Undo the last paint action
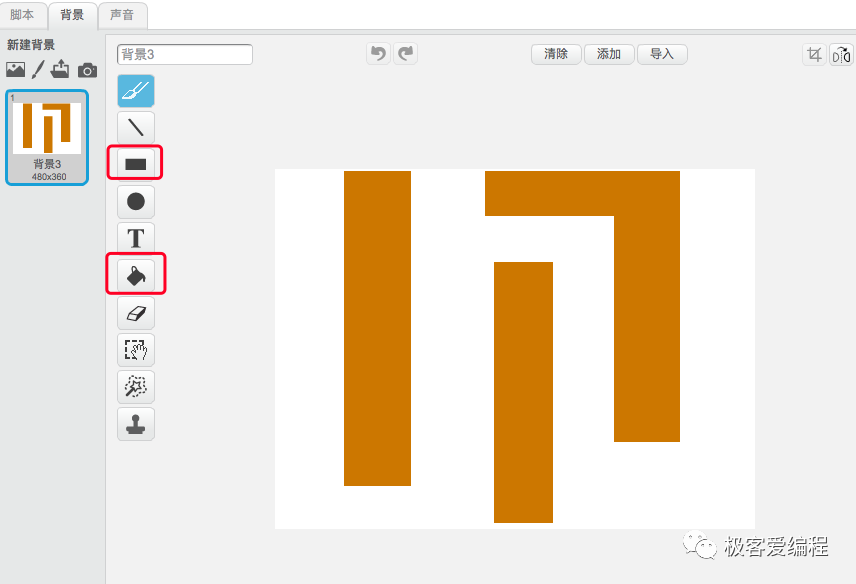 click(378, 53)
